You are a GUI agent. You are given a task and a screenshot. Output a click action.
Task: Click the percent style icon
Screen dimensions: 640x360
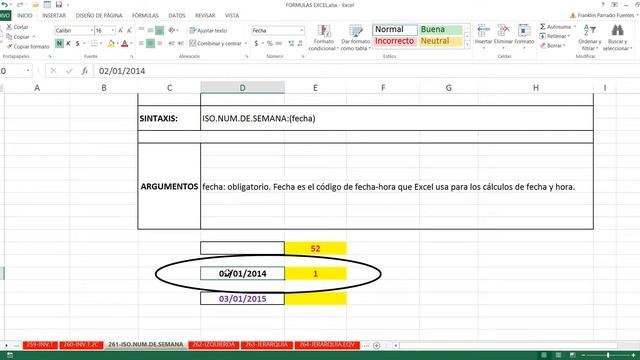(x=270, y=43)
